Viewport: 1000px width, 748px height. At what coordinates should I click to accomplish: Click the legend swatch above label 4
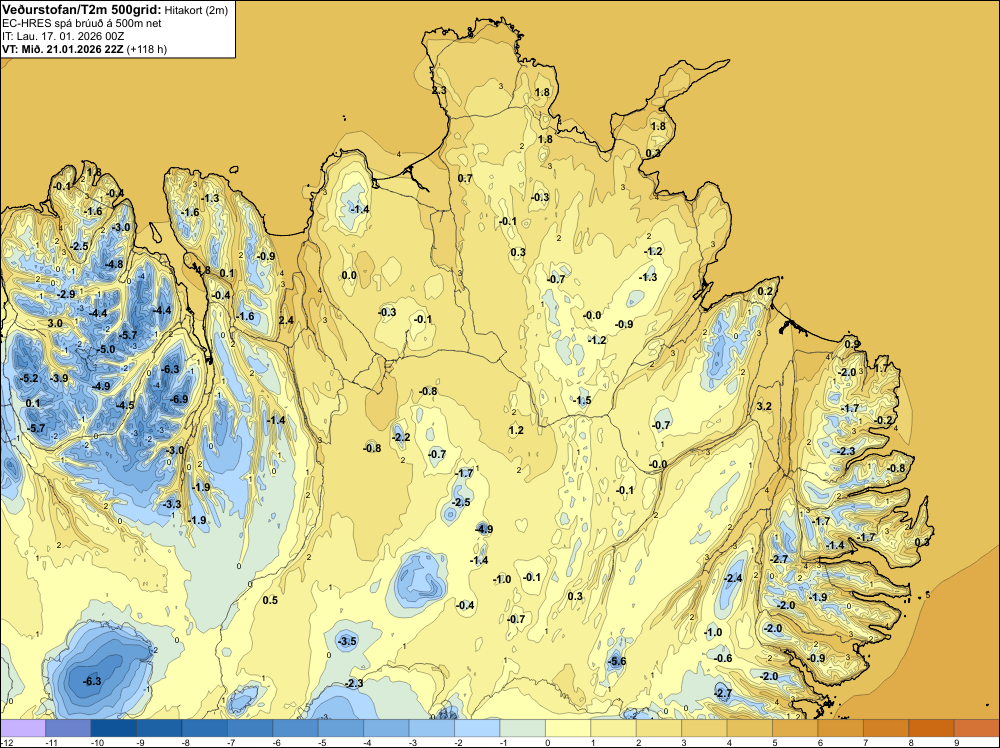(x=750, y=728)
